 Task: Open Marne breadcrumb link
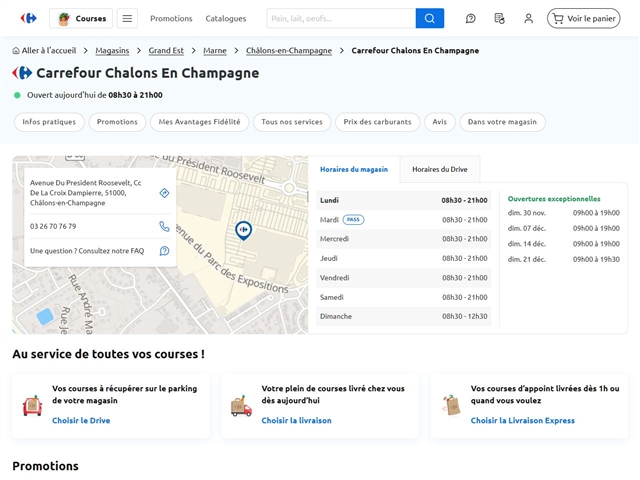[215, 51]
